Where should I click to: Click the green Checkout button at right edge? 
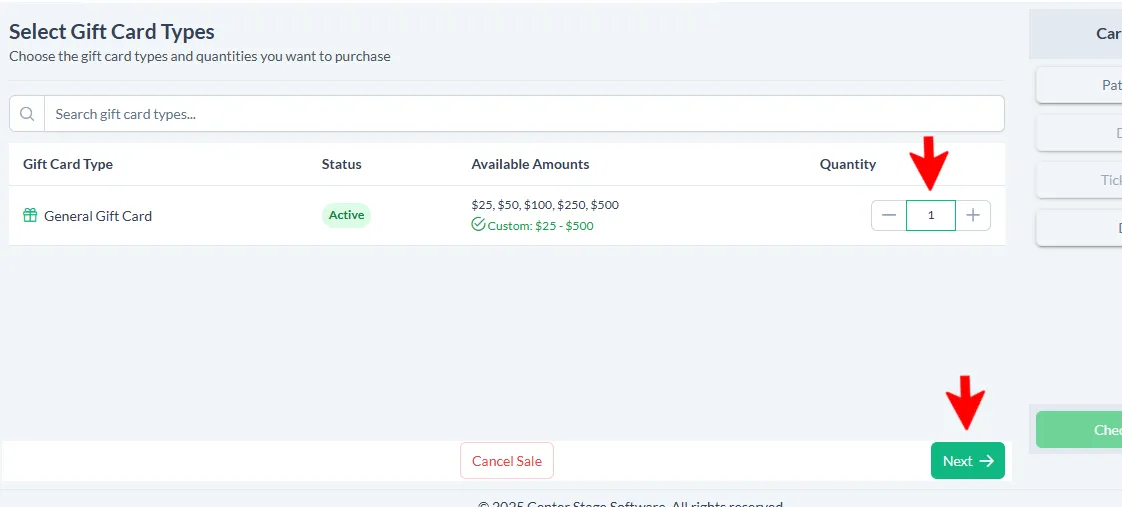click(1079, 430)
